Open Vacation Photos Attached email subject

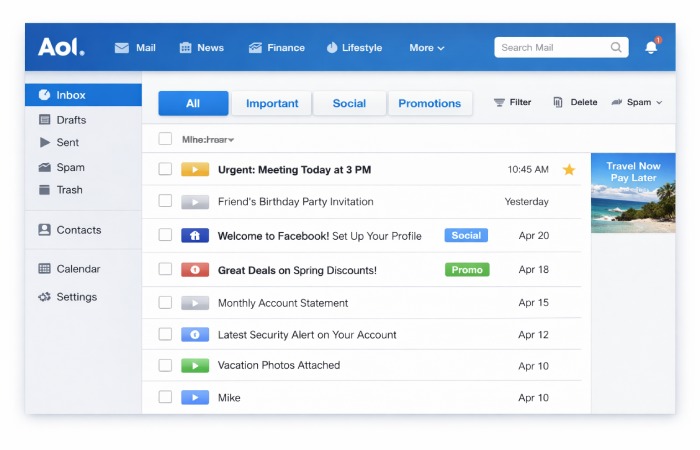click(x=279, y=365)
